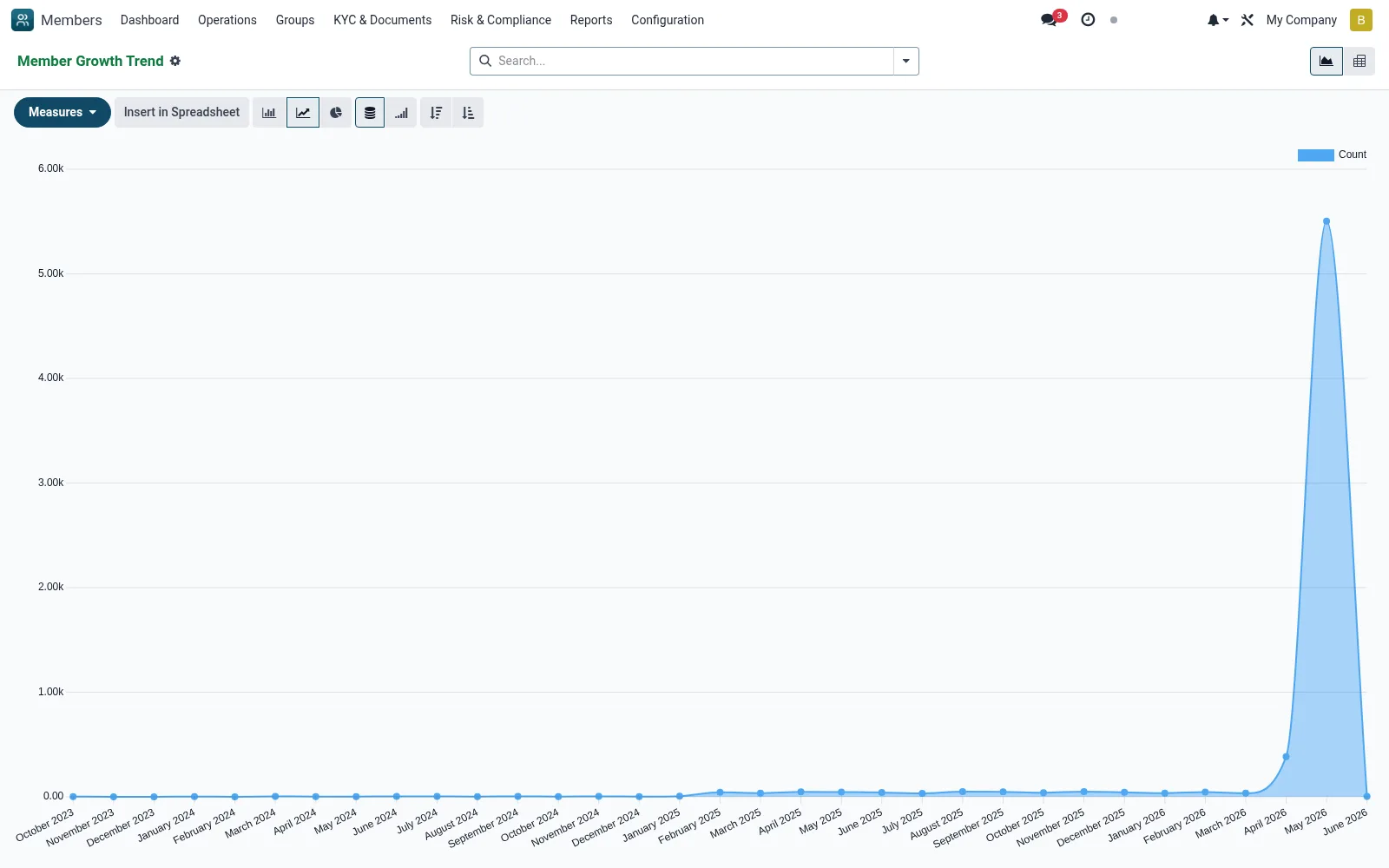Open the Dashboard menu
Image resolution: width=1389 pixels, height=868 pixels.
(x=149, y=20)
